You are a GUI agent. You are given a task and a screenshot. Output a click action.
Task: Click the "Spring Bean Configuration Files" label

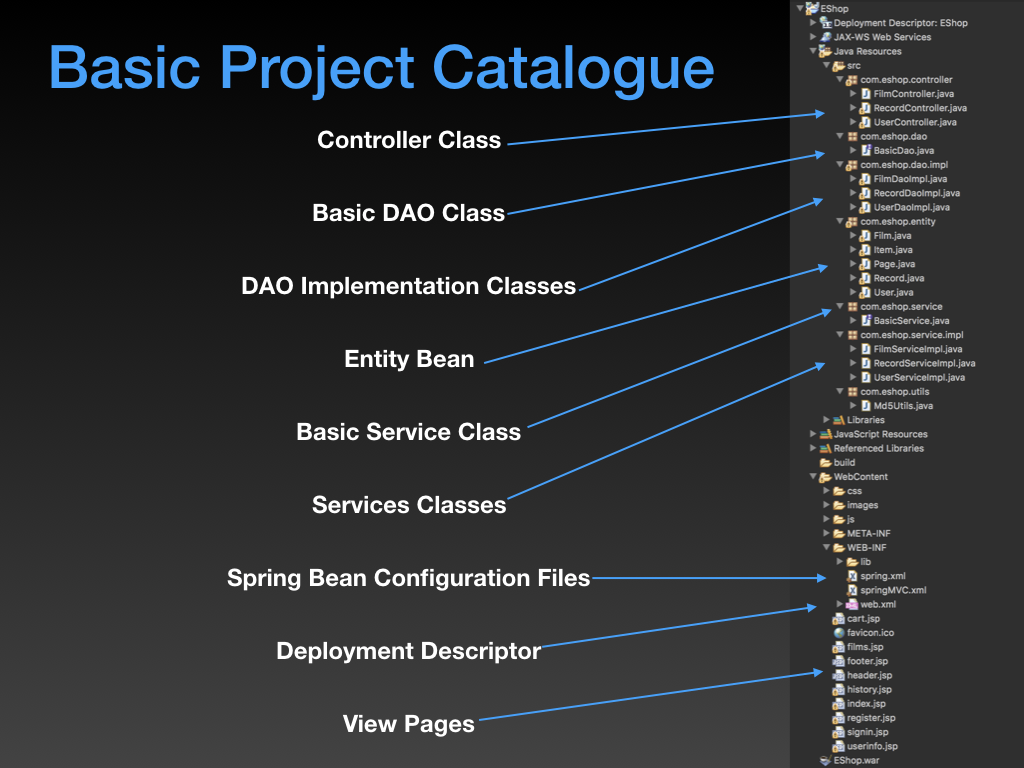(408, 578)
